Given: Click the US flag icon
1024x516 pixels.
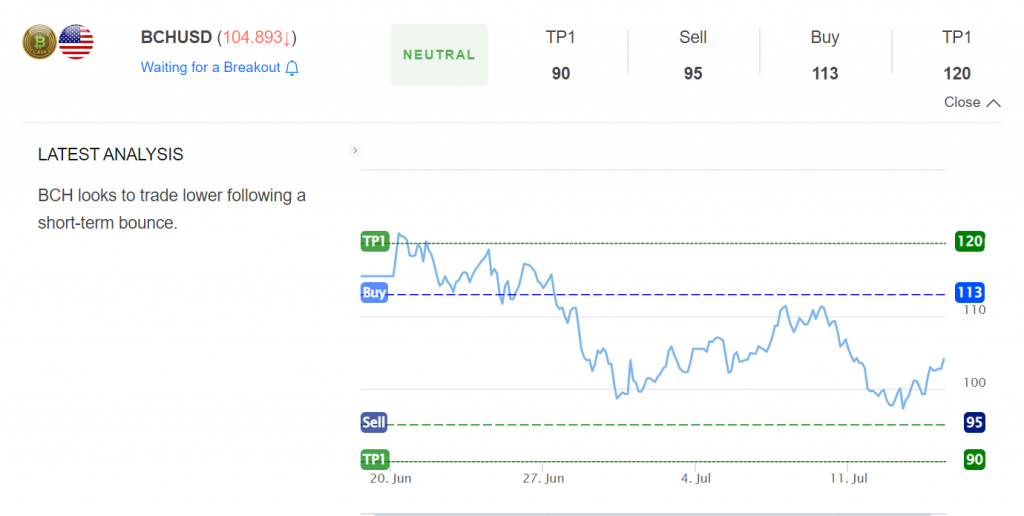Looking at the screenshot, I should [x=76, y=42].
